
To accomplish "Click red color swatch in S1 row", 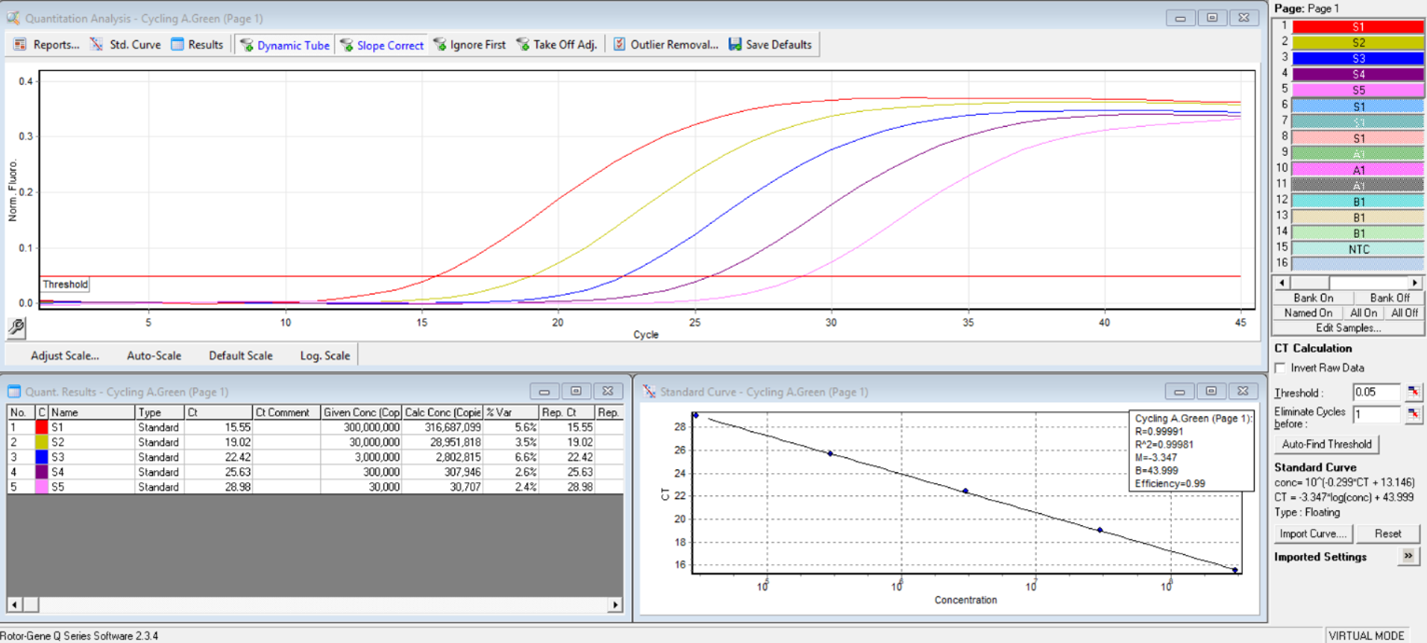I will (x=42, y=427).
